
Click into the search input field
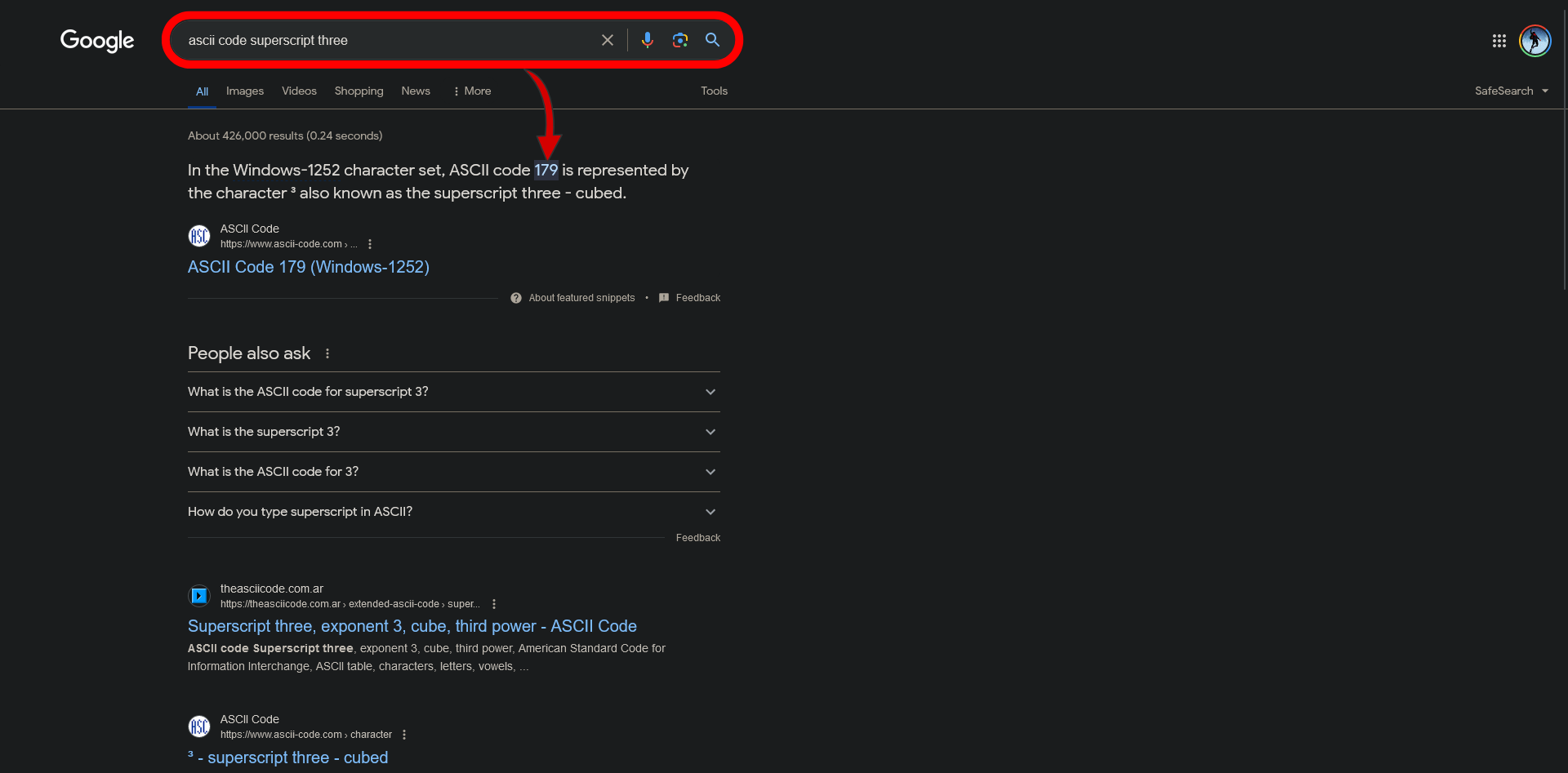pos(388,40)
